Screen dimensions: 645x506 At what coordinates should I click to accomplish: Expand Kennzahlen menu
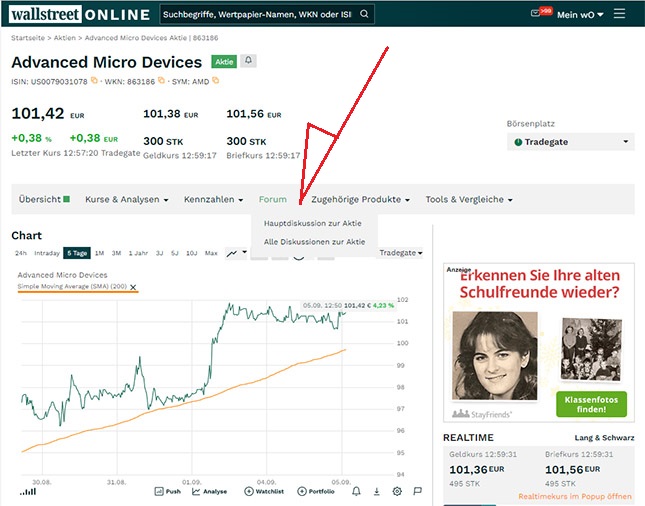[x=213, y=200]
